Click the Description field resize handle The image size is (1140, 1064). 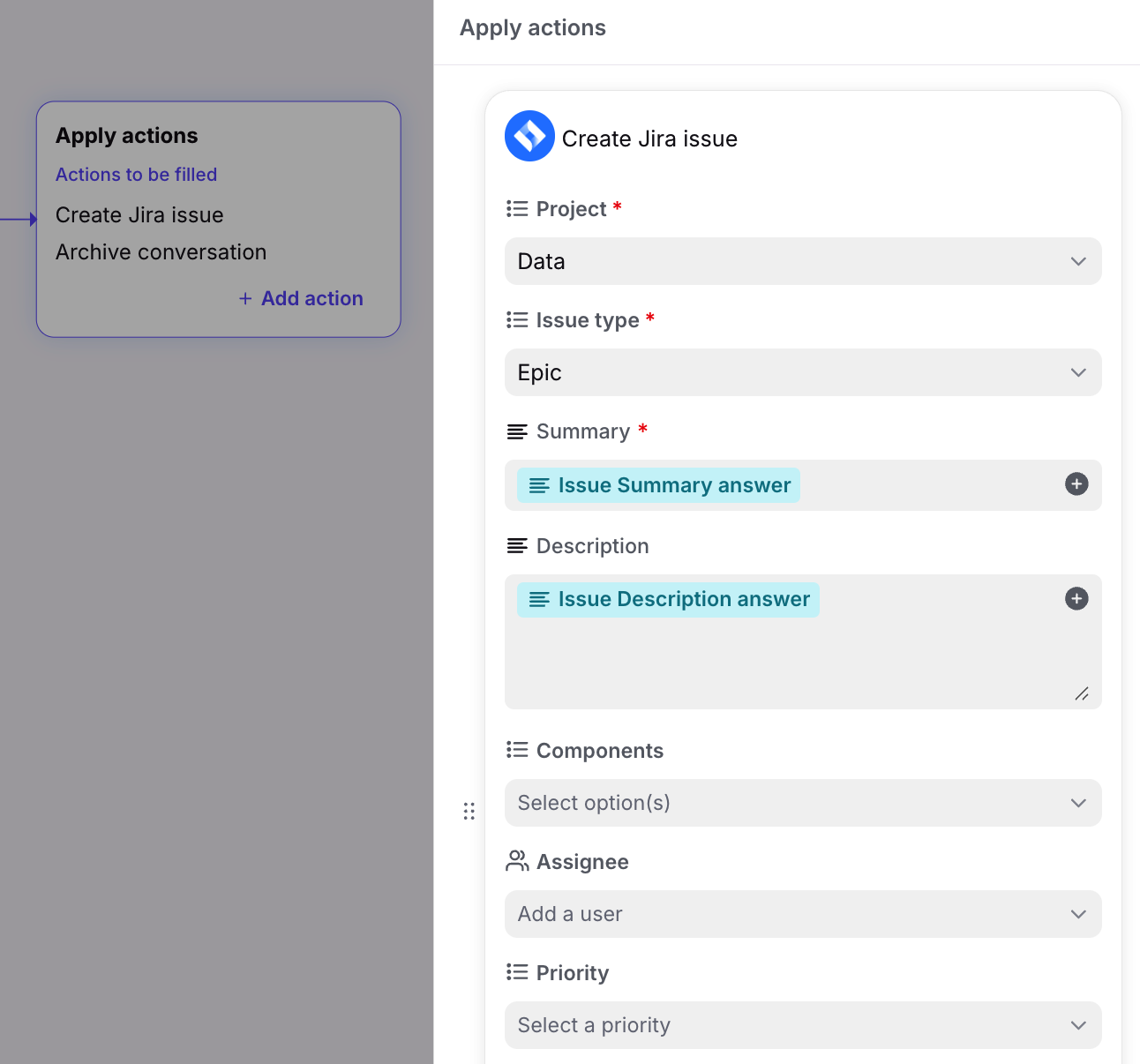1082,694
